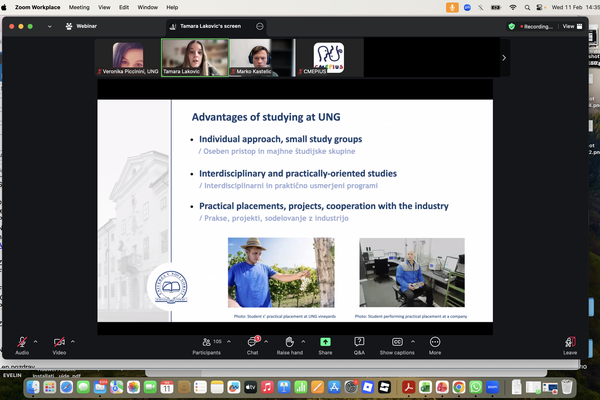
Task: Open Launchpad from the Dock
Action: coord(50,387)
